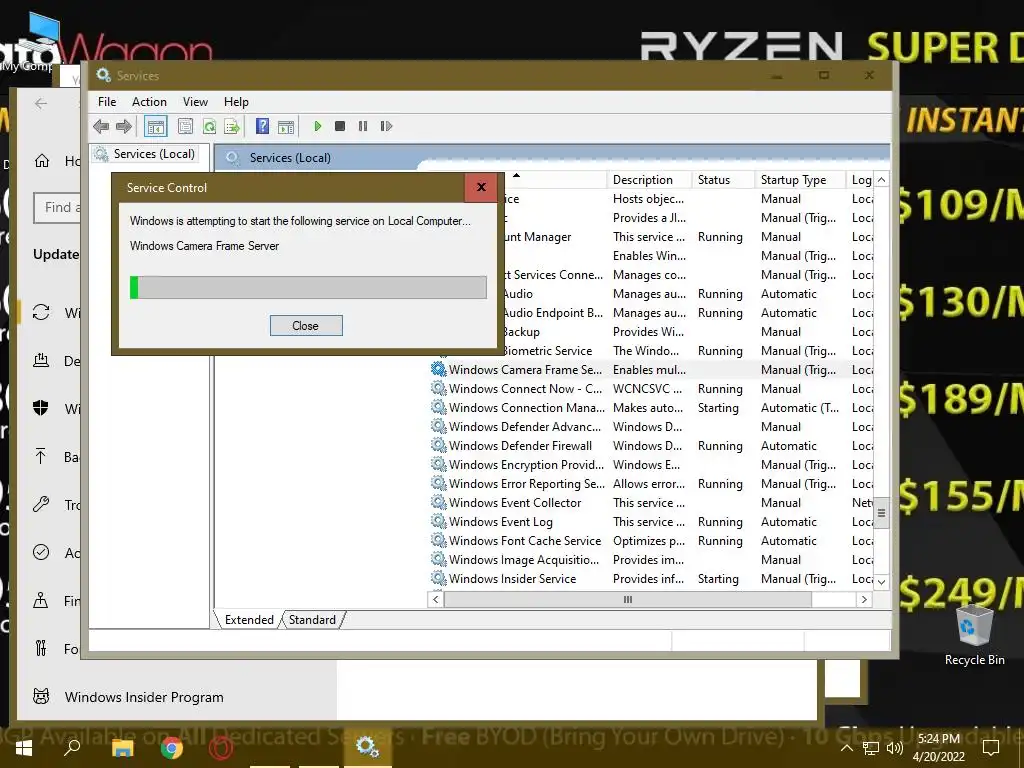Click horizontal scrollbar left arrow
Screen dimensions: 1024x768
[x=436, y=600]
